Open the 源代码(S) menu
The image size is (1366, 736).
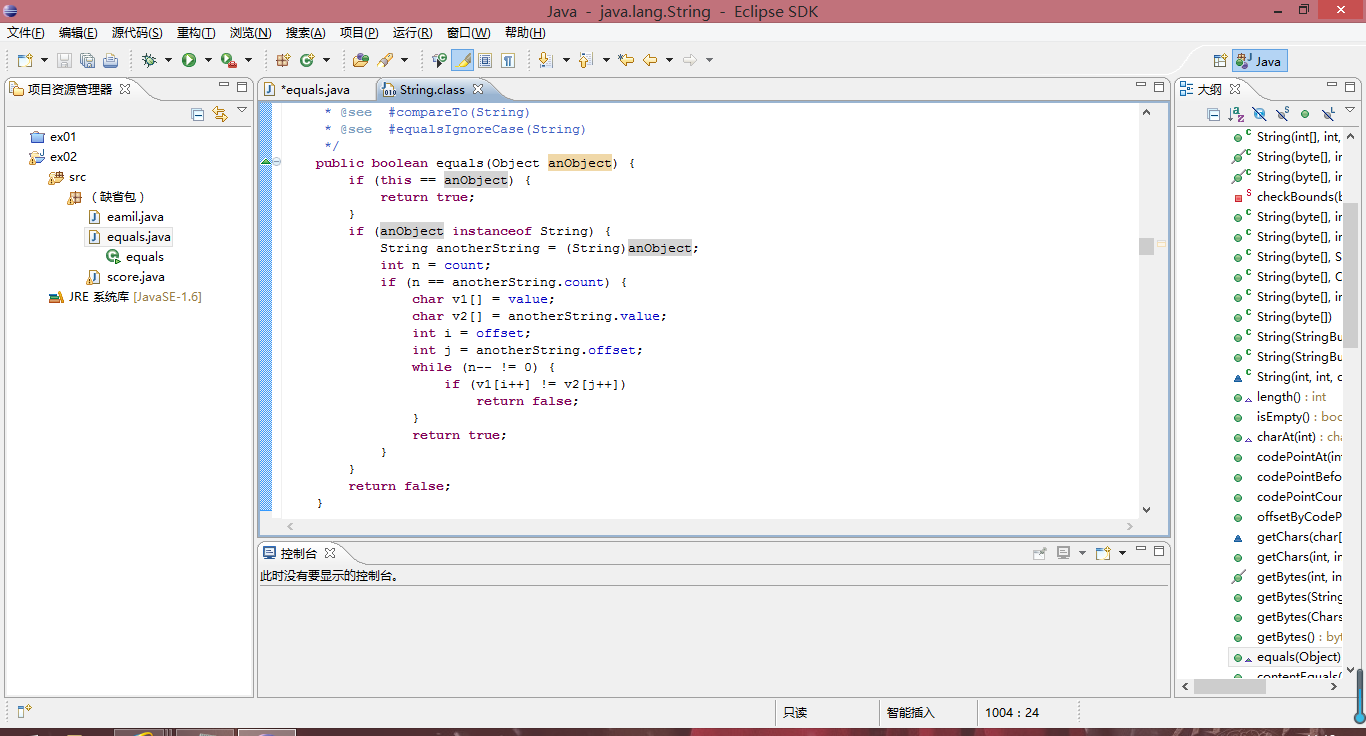(137, 33)
